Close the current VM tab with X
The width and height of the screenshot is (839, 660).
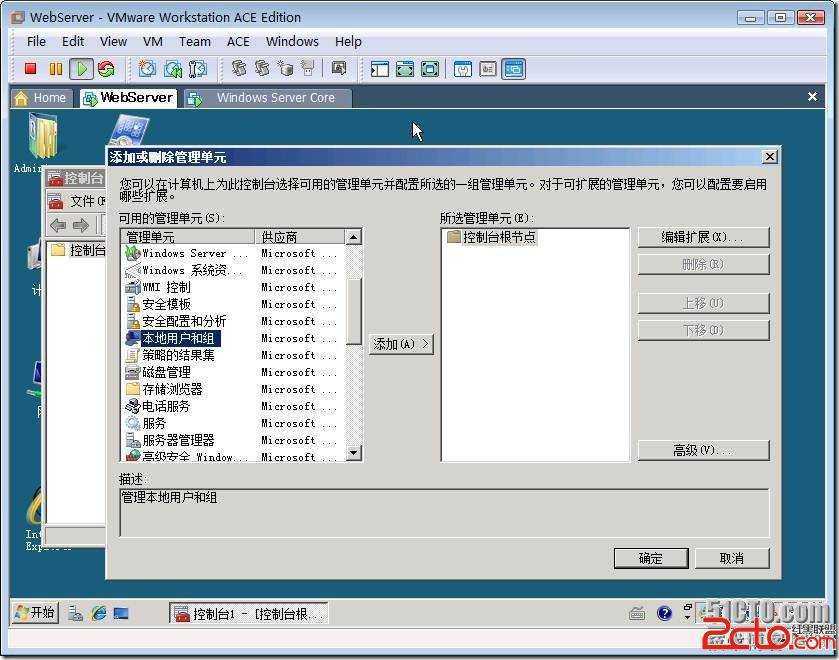812,96
